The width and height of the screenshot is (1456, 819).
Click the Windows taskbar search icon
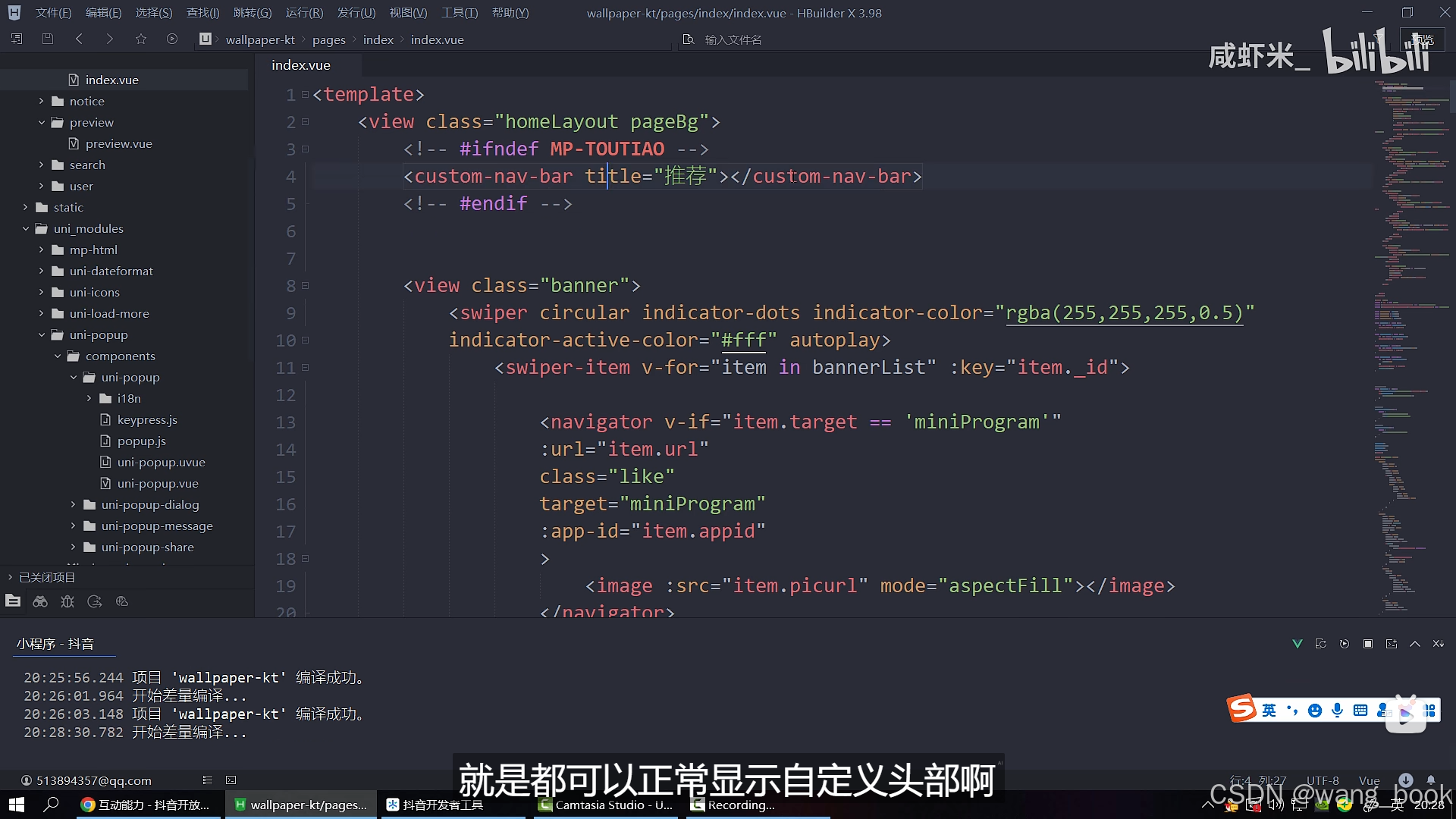point(51,805)
